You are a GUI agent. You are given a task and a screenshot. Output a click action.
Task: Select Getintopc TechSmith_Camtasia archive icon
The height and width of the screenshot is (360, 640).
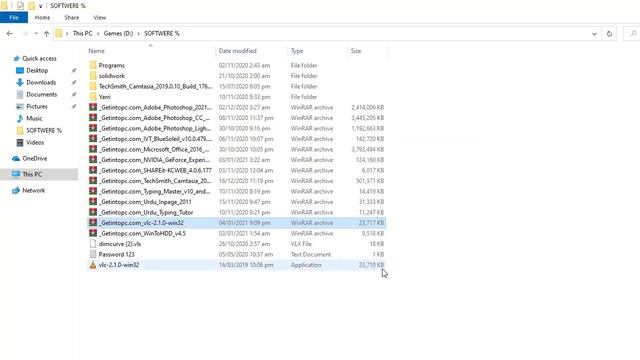coord(93,181)
